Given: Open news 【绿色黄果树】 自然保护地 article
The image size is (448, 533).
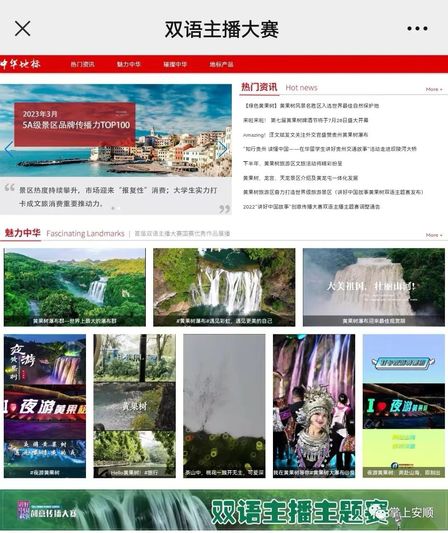Looking at the screenshot, I should point(311,106).
